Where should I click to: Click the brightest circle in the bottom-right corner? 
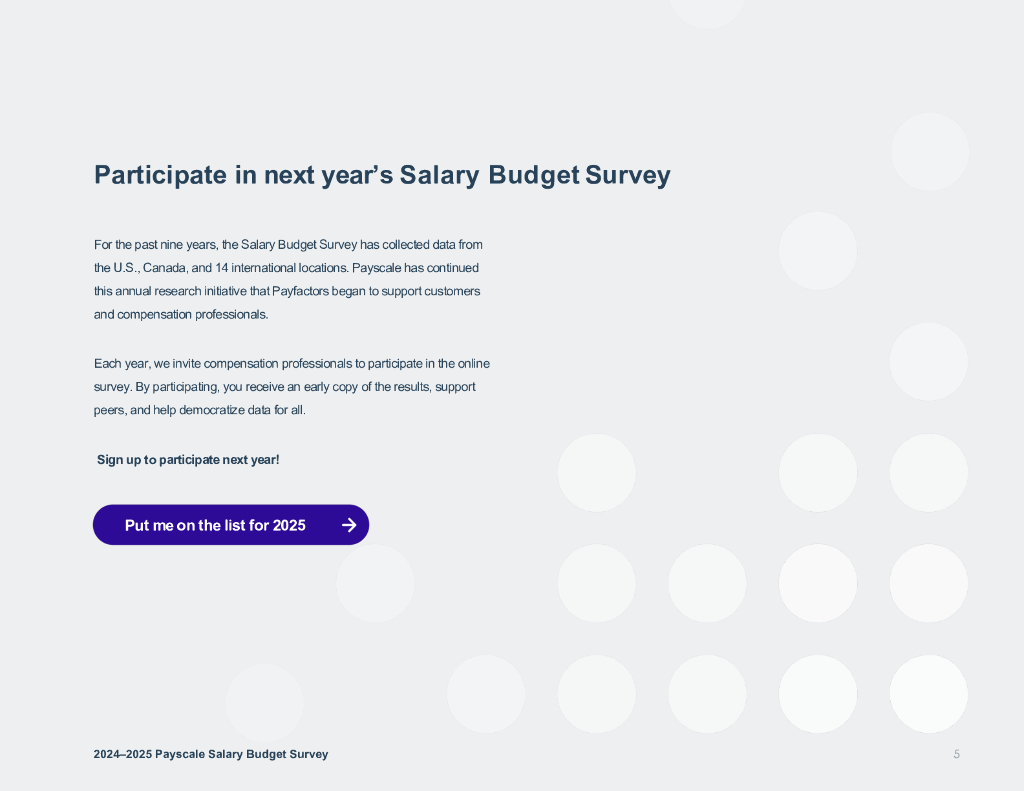coord(928,694)
